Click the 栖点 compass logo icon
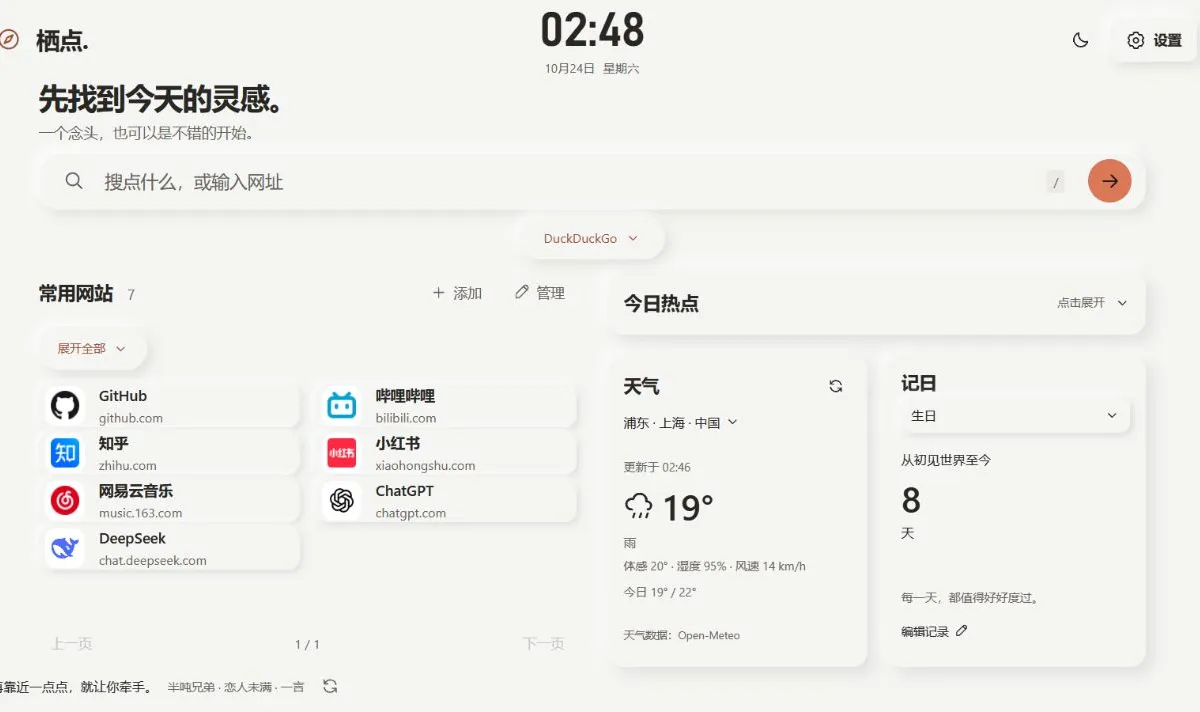 (7, 40)
